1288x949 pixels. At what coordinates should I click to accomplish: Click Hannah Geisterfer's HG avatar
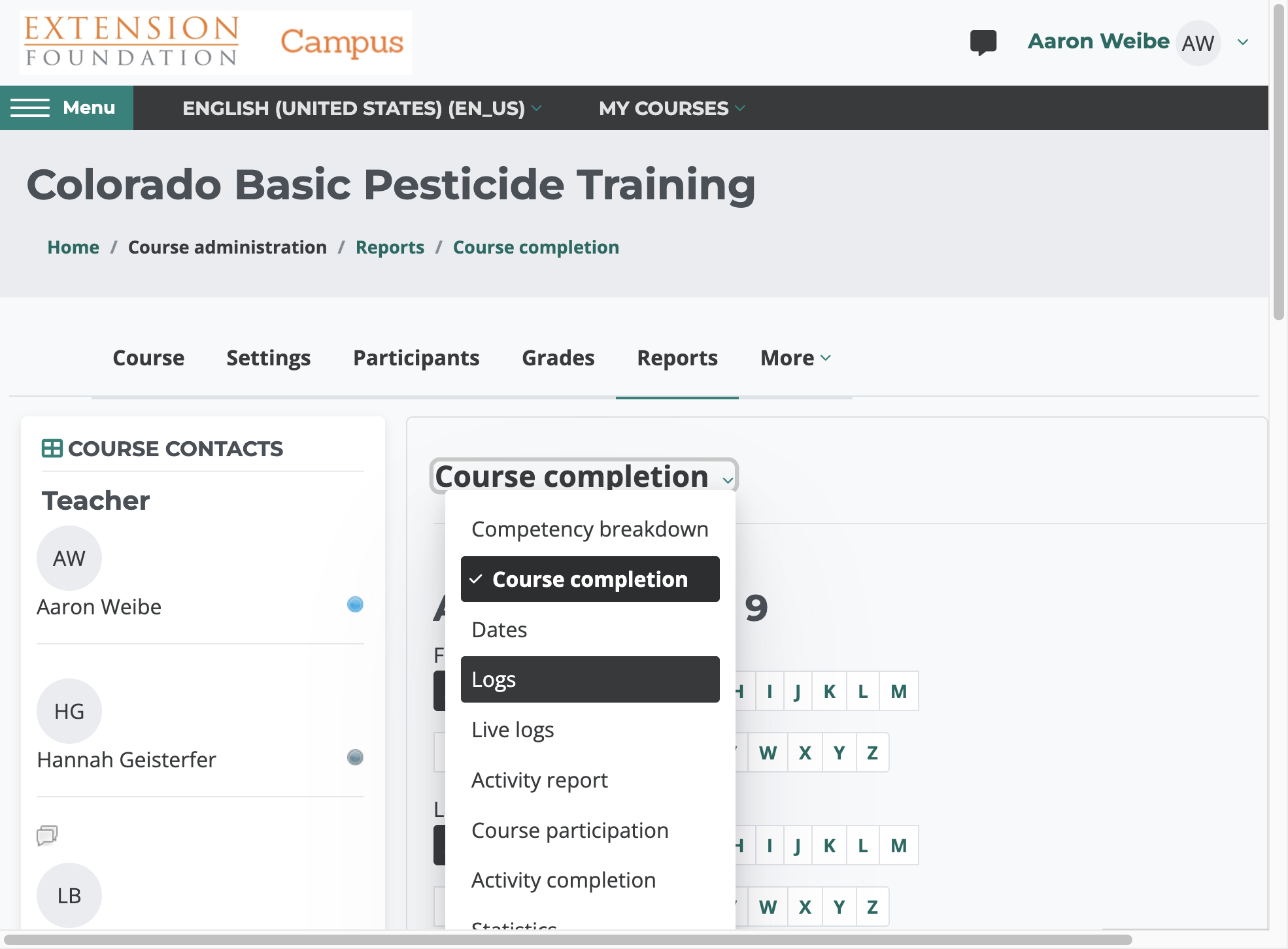tap(69, 711)
